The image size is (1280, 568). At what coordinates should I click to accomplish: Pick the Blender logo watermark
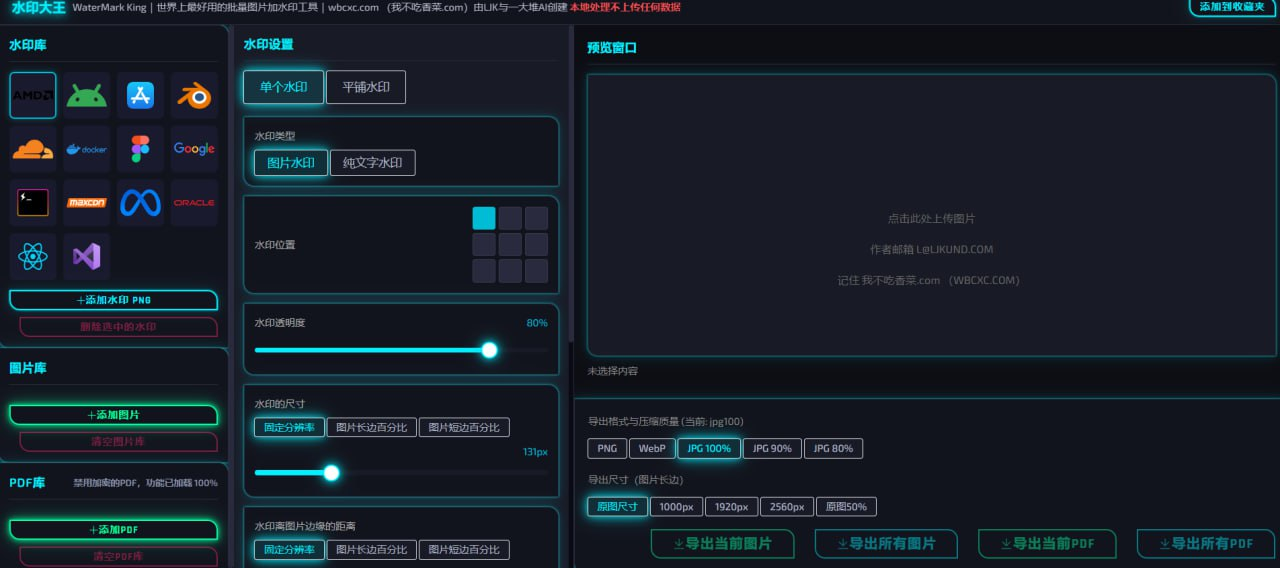tap(194, 95)
